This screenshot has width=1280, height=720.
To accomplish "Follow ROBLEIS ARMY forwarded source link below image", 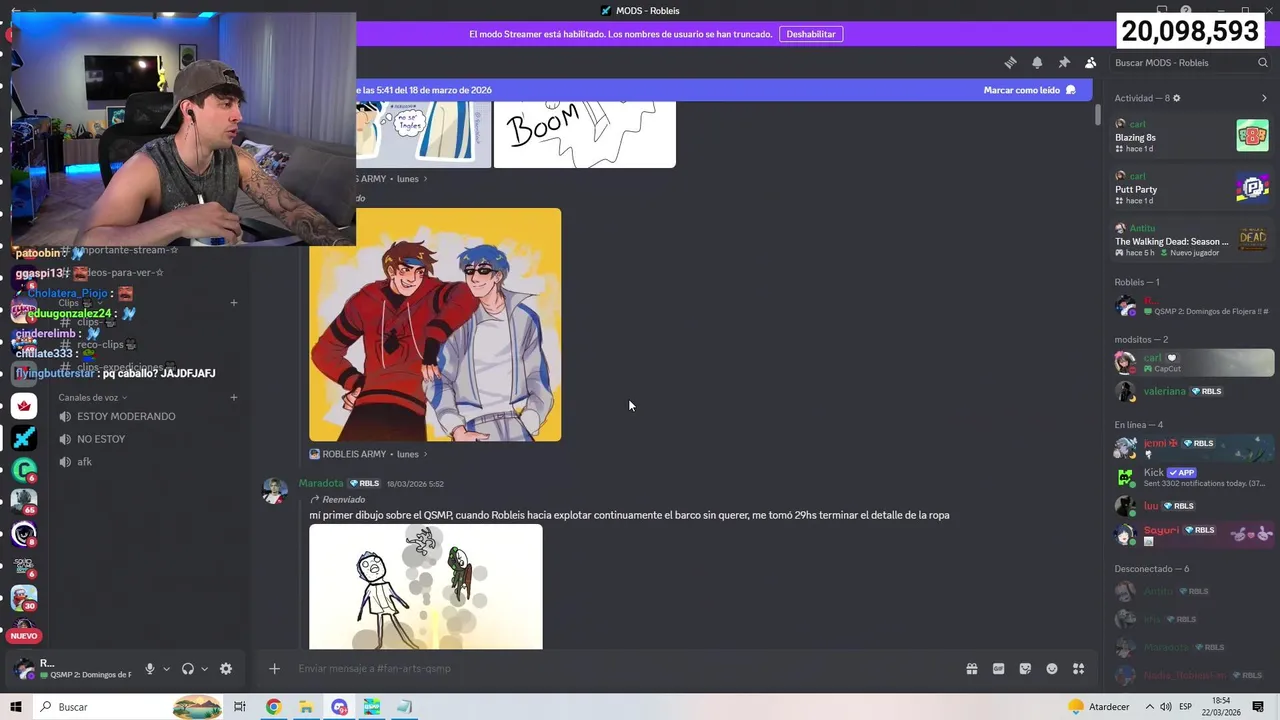I will (368, 454).
